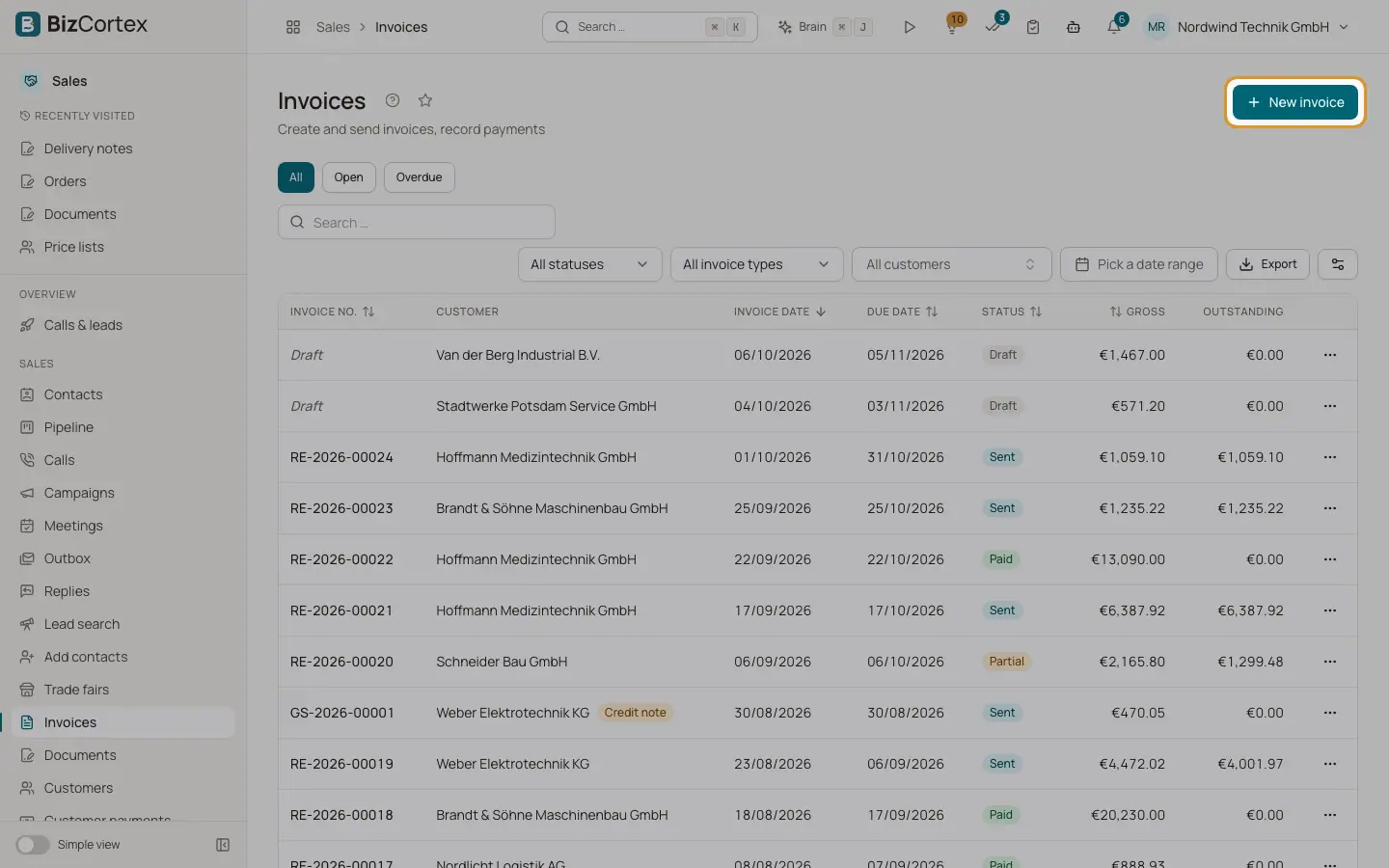Open invoice RE-2026-00020
The width and height of the screenshot is (1389, 868).
tap(341, 662)
